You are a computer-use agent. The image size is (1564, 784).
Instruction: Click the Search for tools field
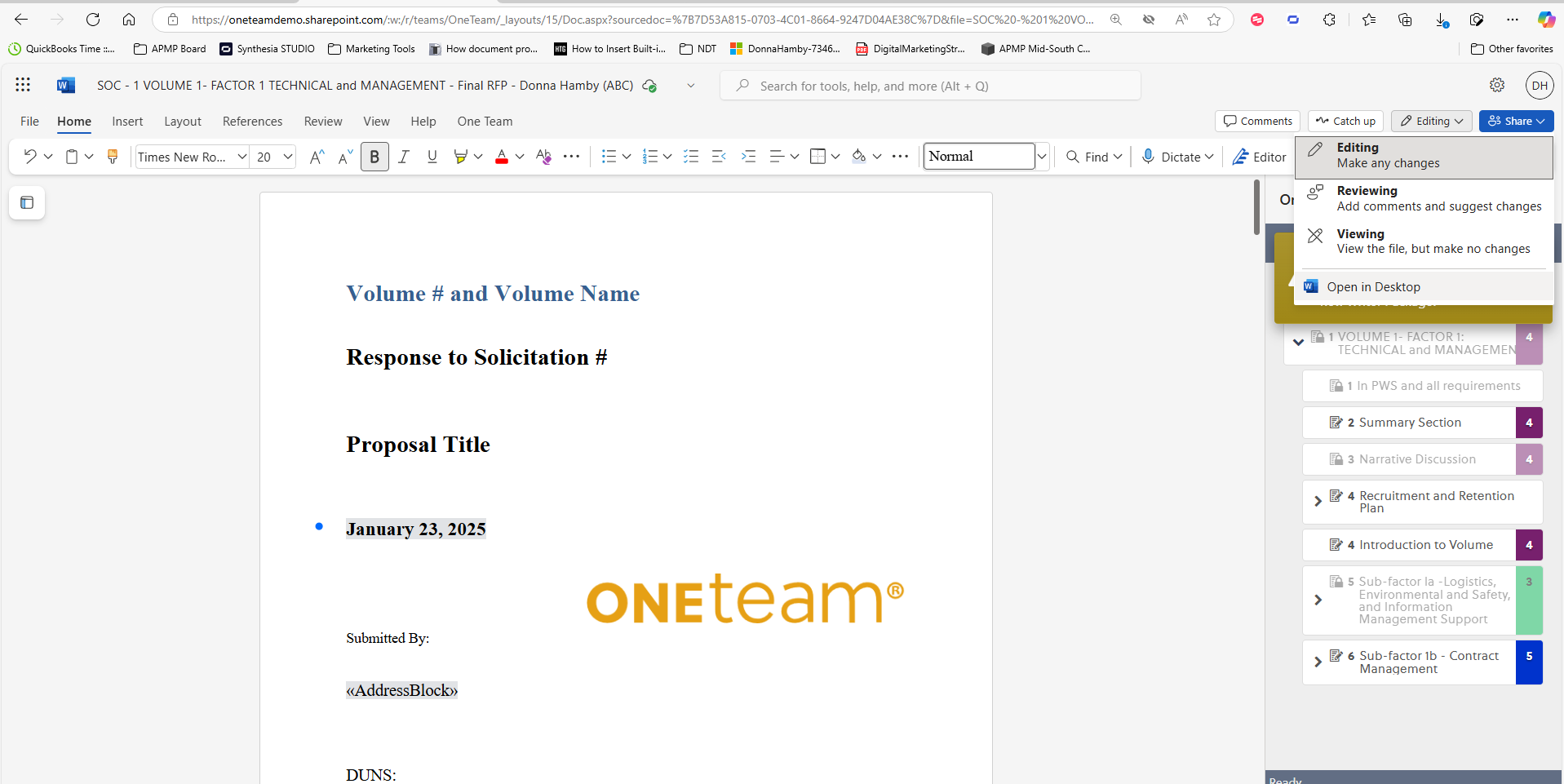[x=930, y=86]
